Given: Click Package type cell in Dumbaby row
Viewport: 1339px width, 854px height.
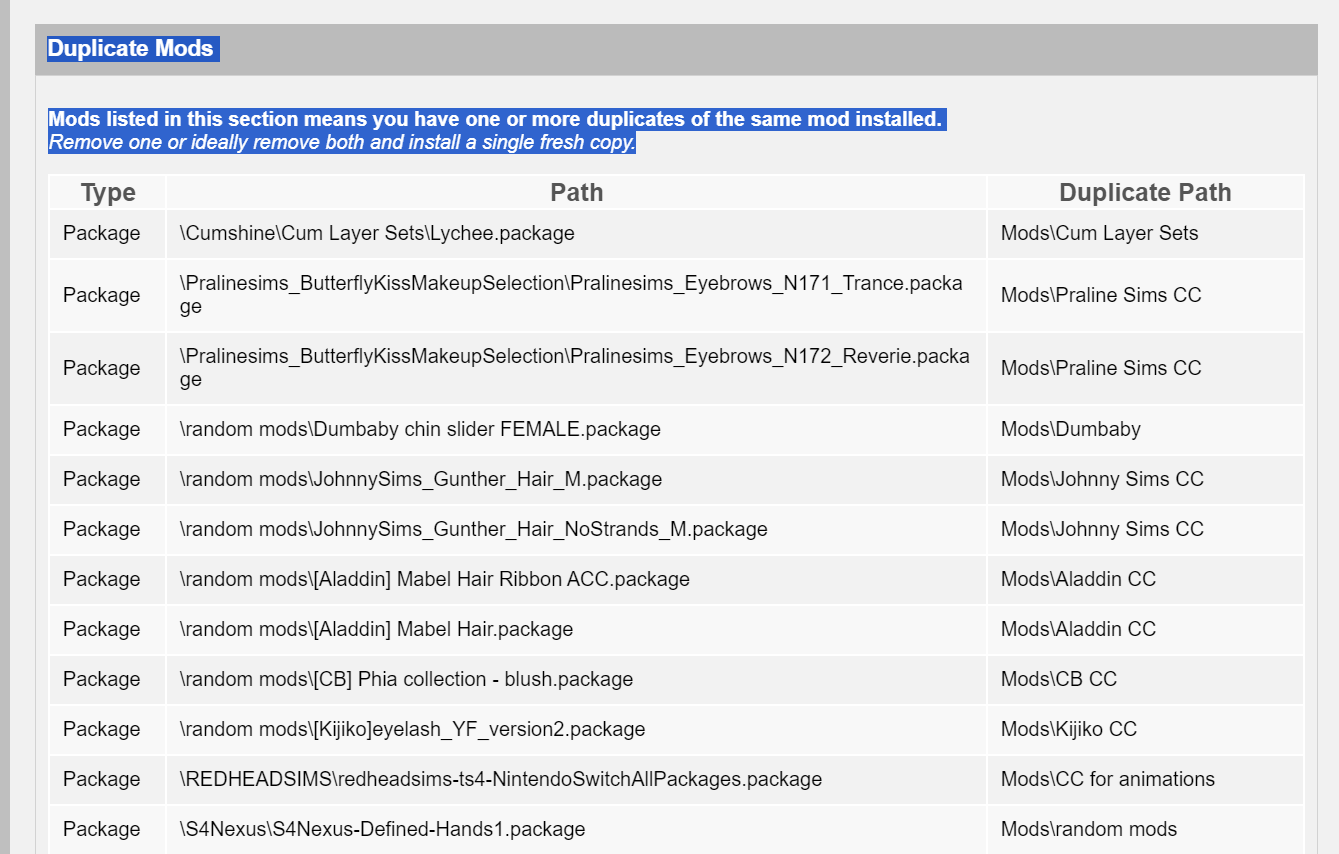Looking at the screenshot, I should coord(108,429).
